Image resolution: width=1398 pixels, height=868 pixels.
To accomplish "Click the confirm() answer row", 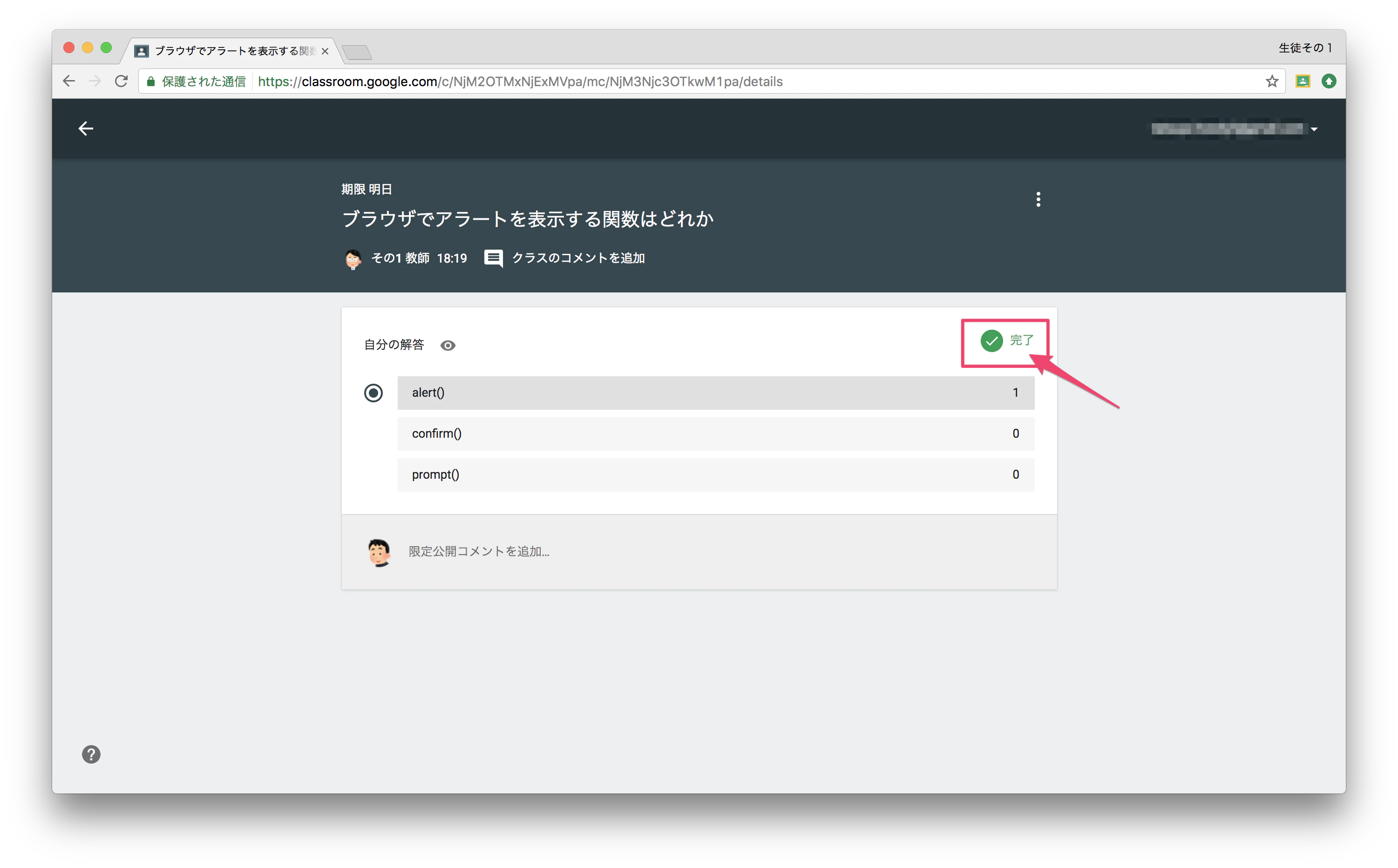I will 715,434.
